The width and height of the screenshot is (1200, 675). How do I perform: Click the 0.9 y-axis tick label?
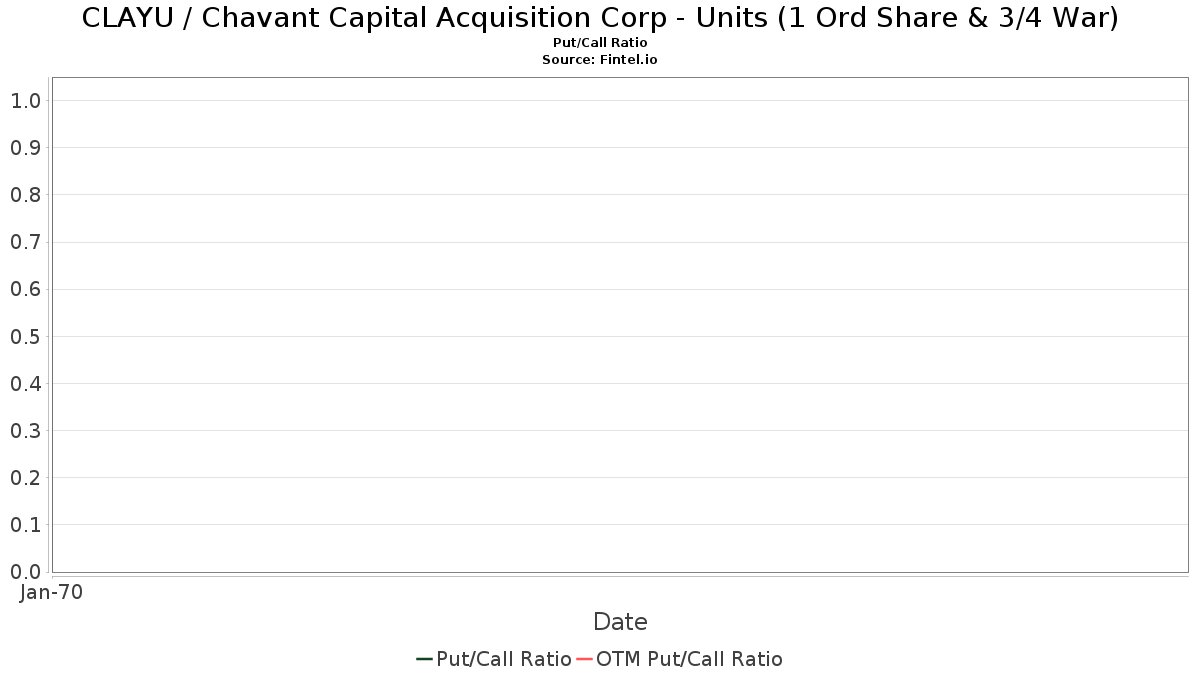[25, 148]
